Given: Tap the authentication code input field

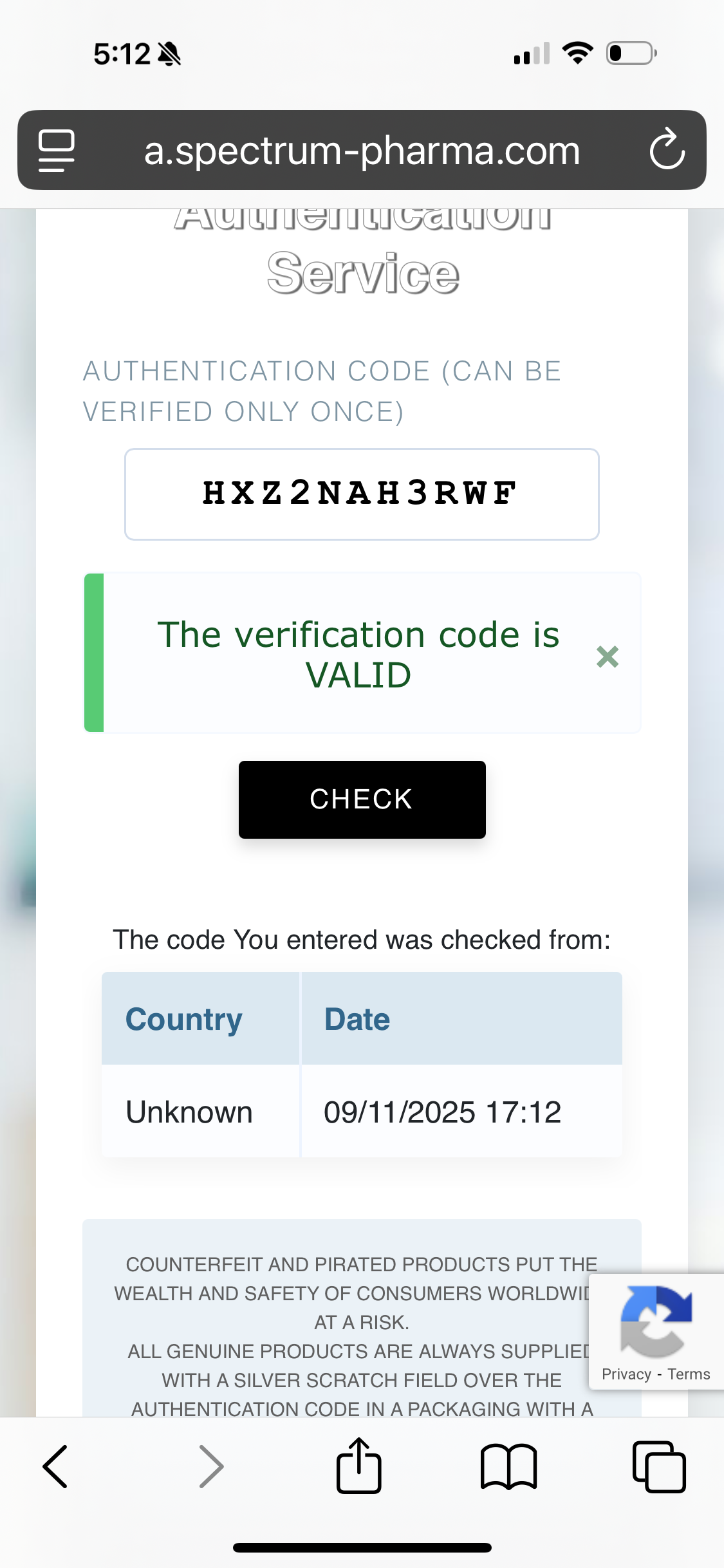Looking at the screenshot, I should pyautogui.click(x=362, y=494).
